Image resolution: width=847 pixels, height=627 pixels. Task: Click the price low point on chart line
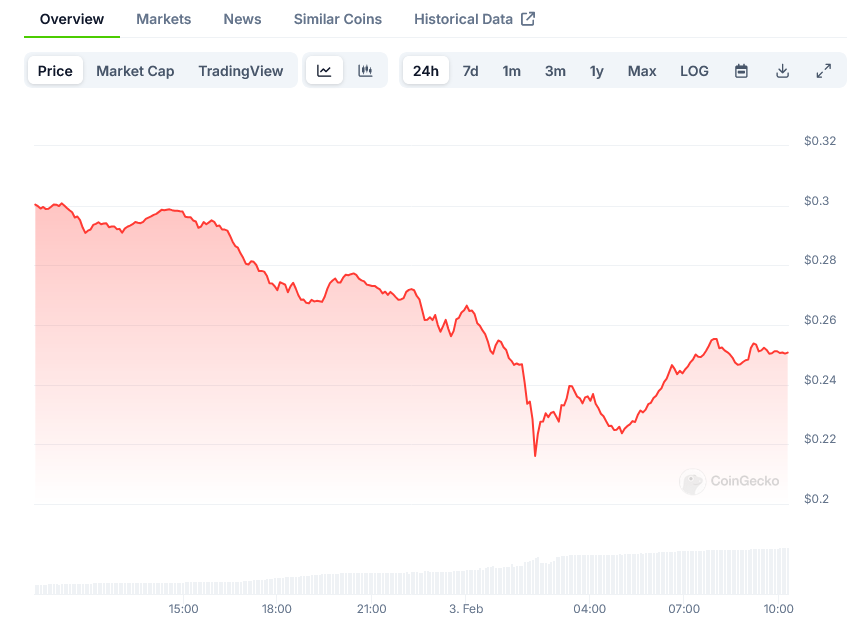click(x=535, y=456)
